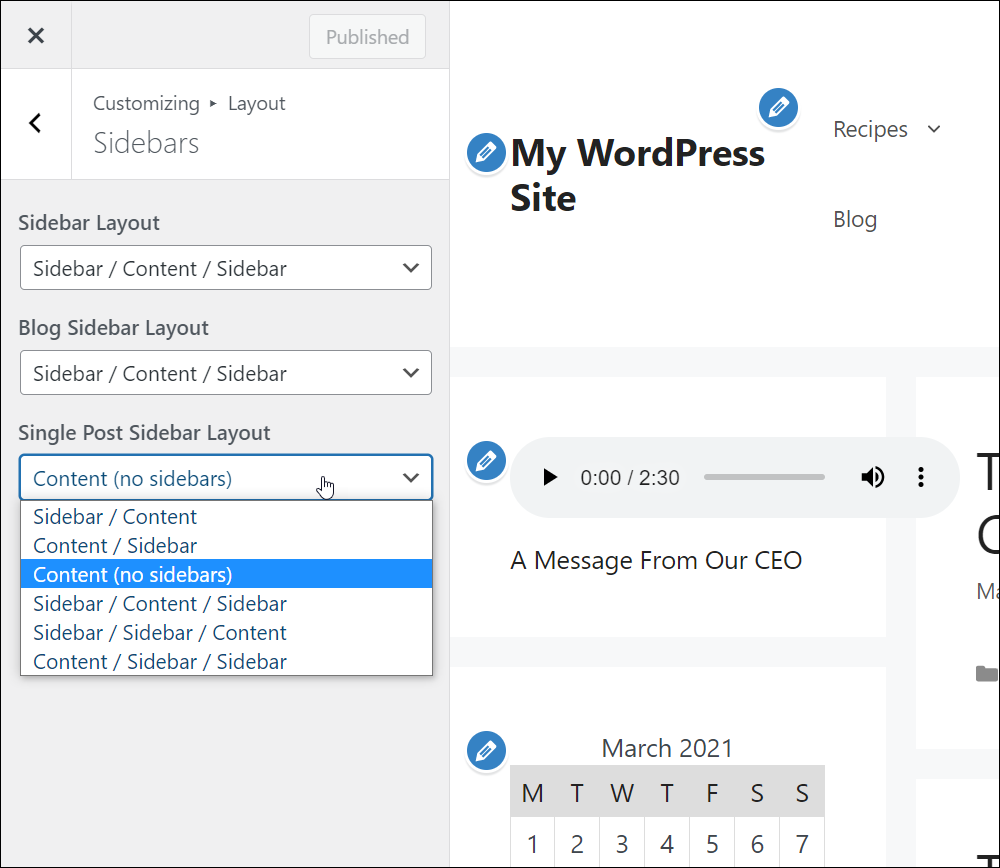Click the 'March 2021' calendar heading
Image resolution: width=1000 pixels, height=868 pixels.
(667, 748)
